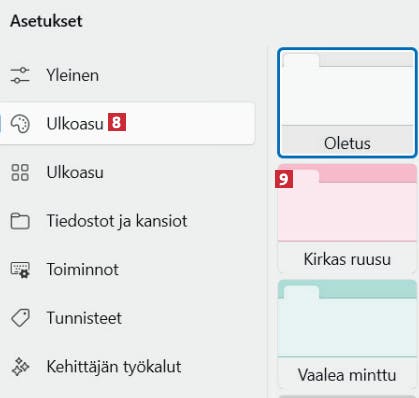Click the sparkle icon for Kehittäjän työkalut
The image size is (419, 398).
(20, 367)
